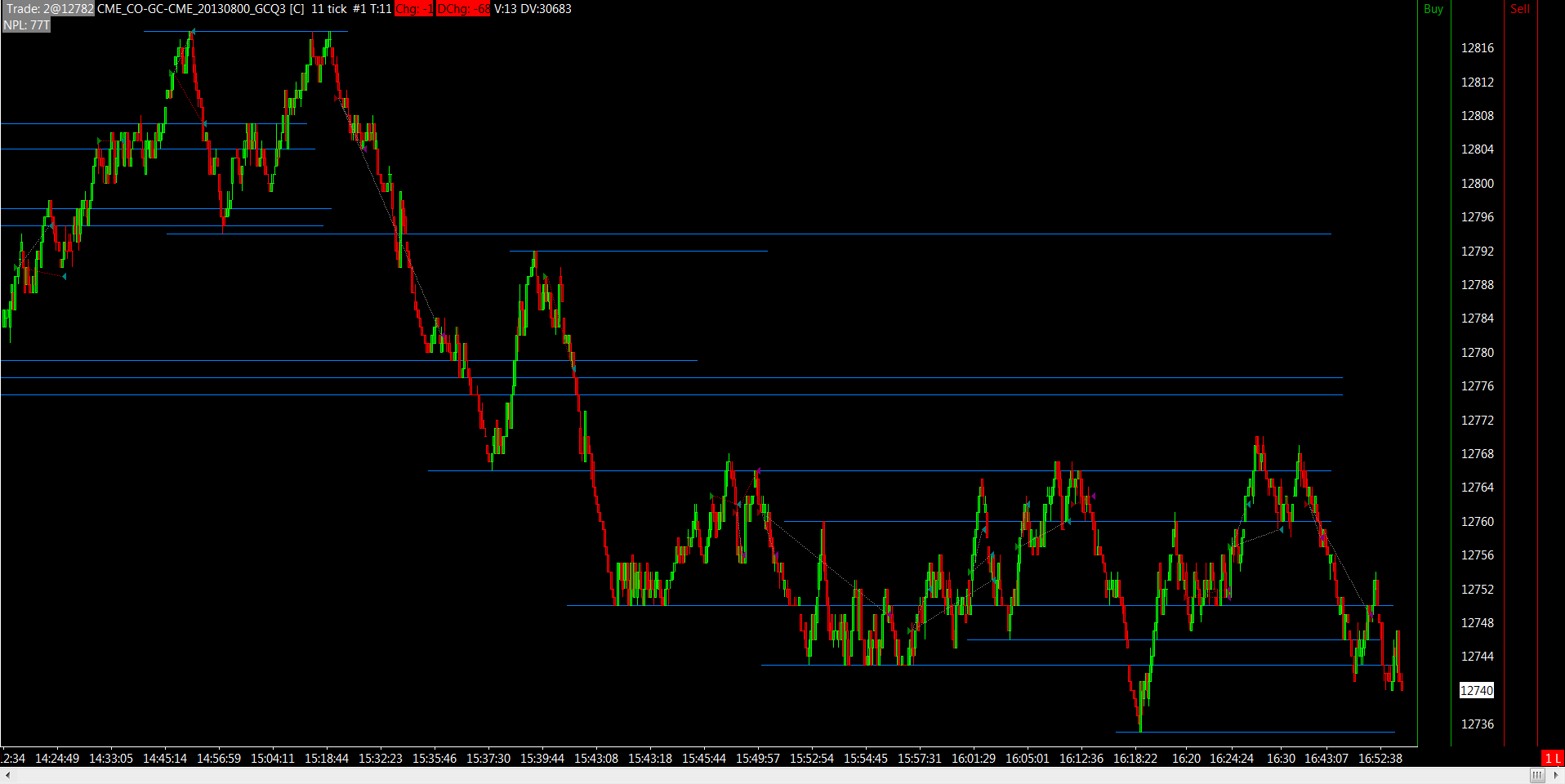The width and height of the screenshot is (1565, 784).
Task: Click the Sell column header
Action: (1520, 9)
